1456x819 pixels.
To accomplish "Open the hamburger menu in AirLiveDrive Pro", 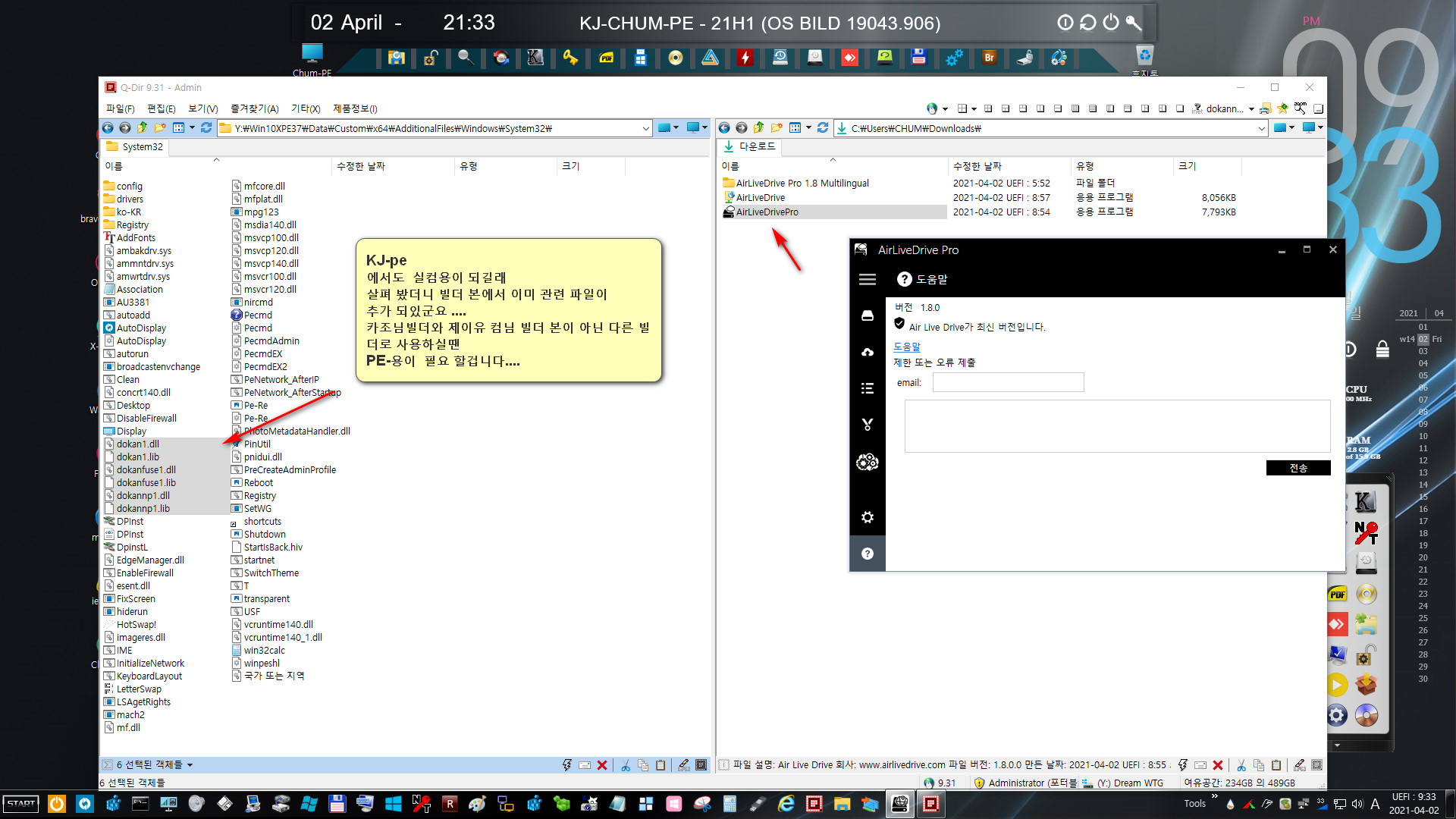I will click(868, 280).
